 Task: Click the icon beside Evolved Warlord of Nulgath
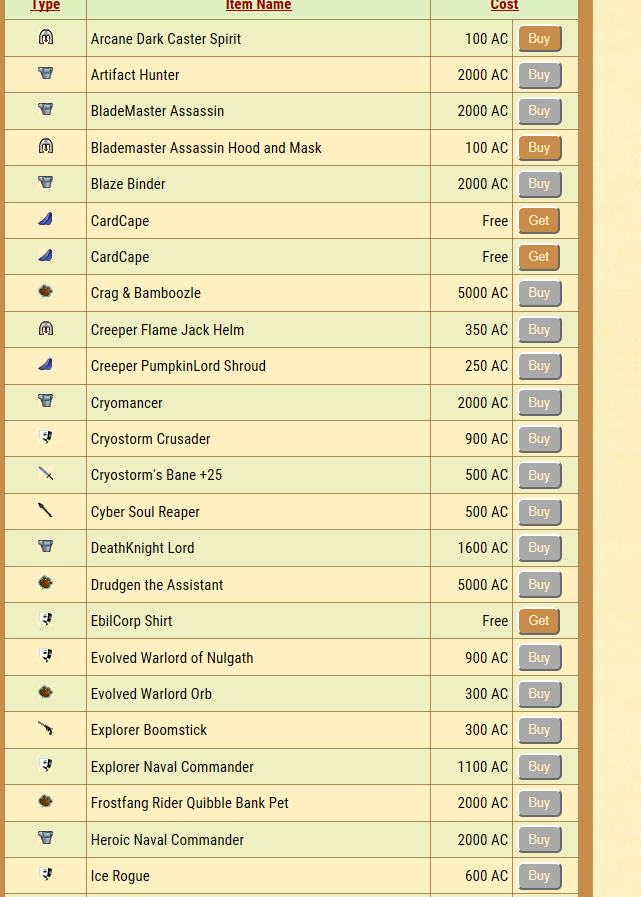tap(46, 656)
